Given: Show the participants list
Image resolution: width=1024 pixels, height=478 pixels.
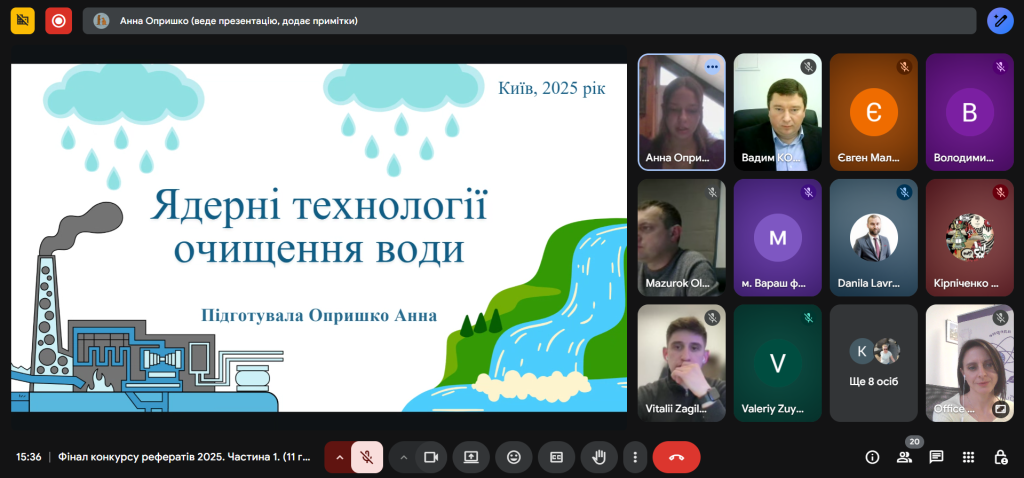Looking at the screenshot, I should [x=904, y=457].
